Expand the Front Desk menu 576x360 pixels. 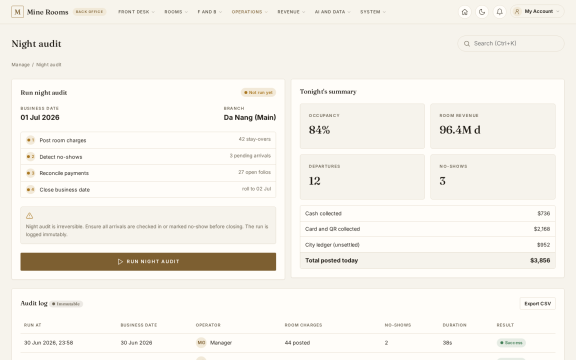[136, 12]
